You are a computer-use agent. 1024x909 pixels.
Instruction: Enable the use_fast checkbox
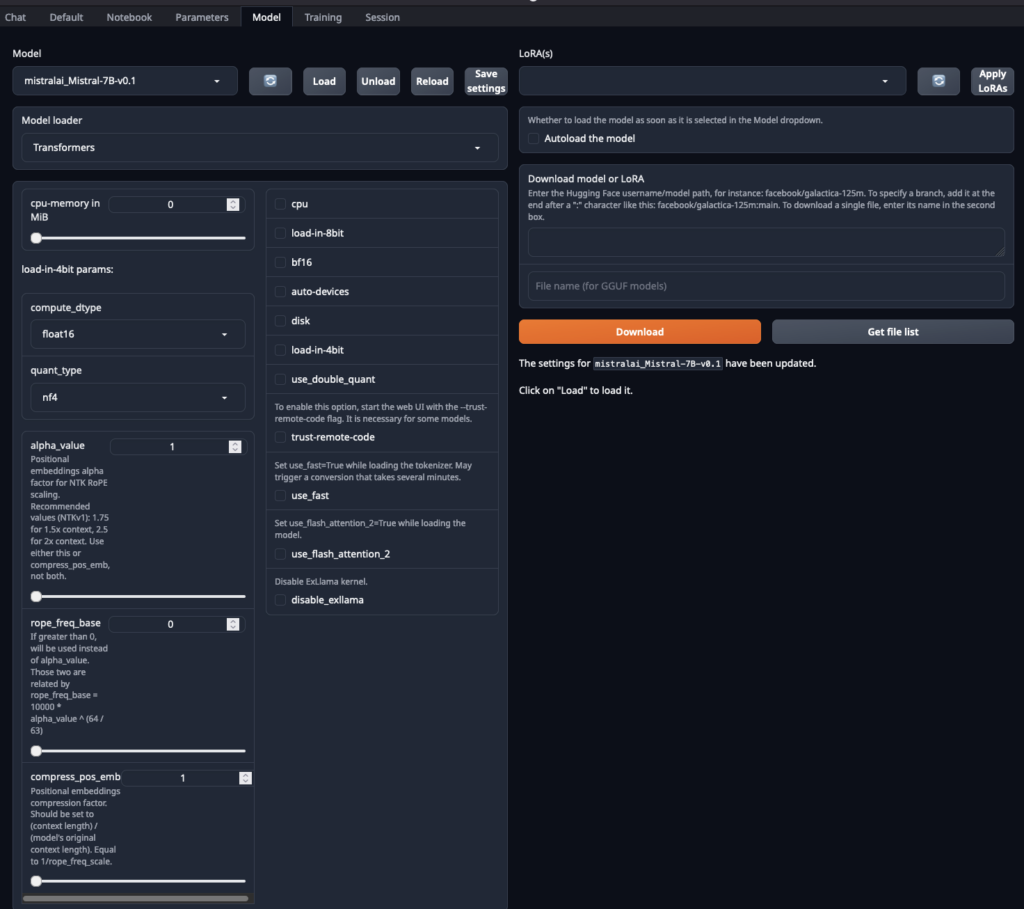pyautogui.click(x=280, y=496)
